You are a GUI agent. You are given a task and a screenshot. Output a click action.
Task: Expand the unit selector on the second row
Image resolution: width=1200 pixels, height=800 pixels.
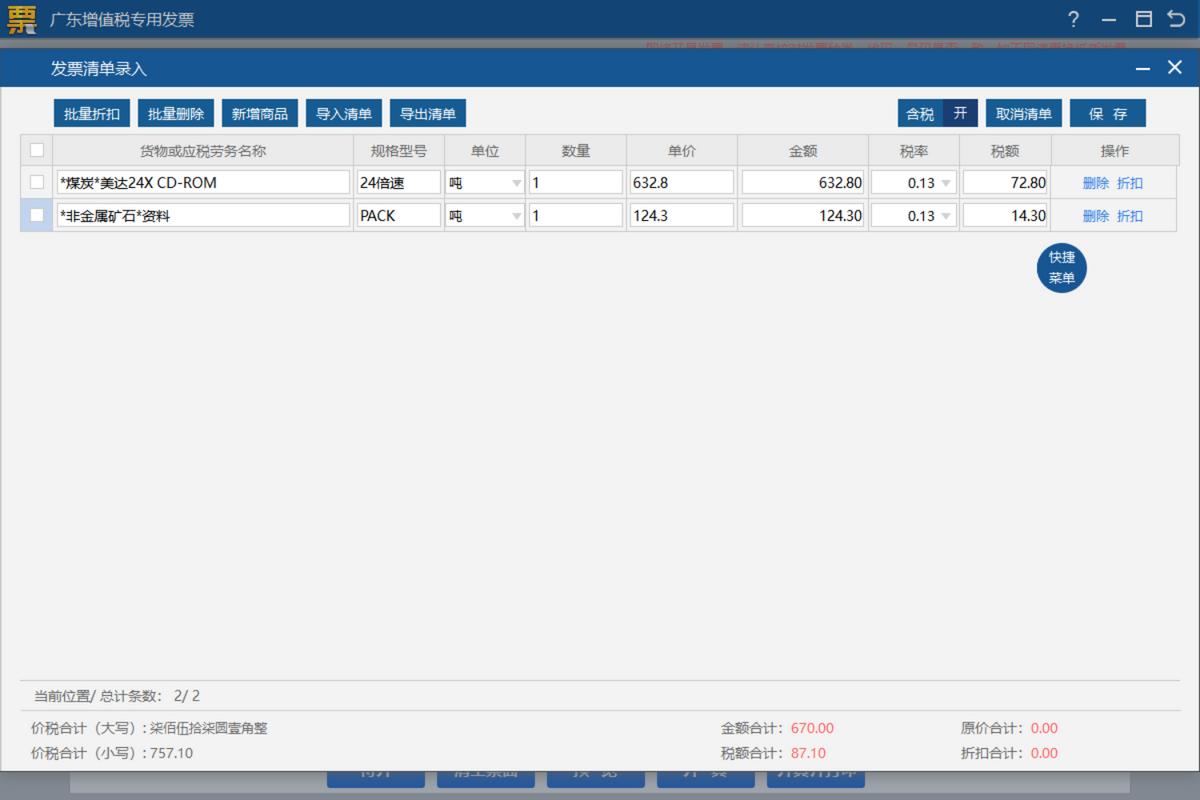(516, 214)
